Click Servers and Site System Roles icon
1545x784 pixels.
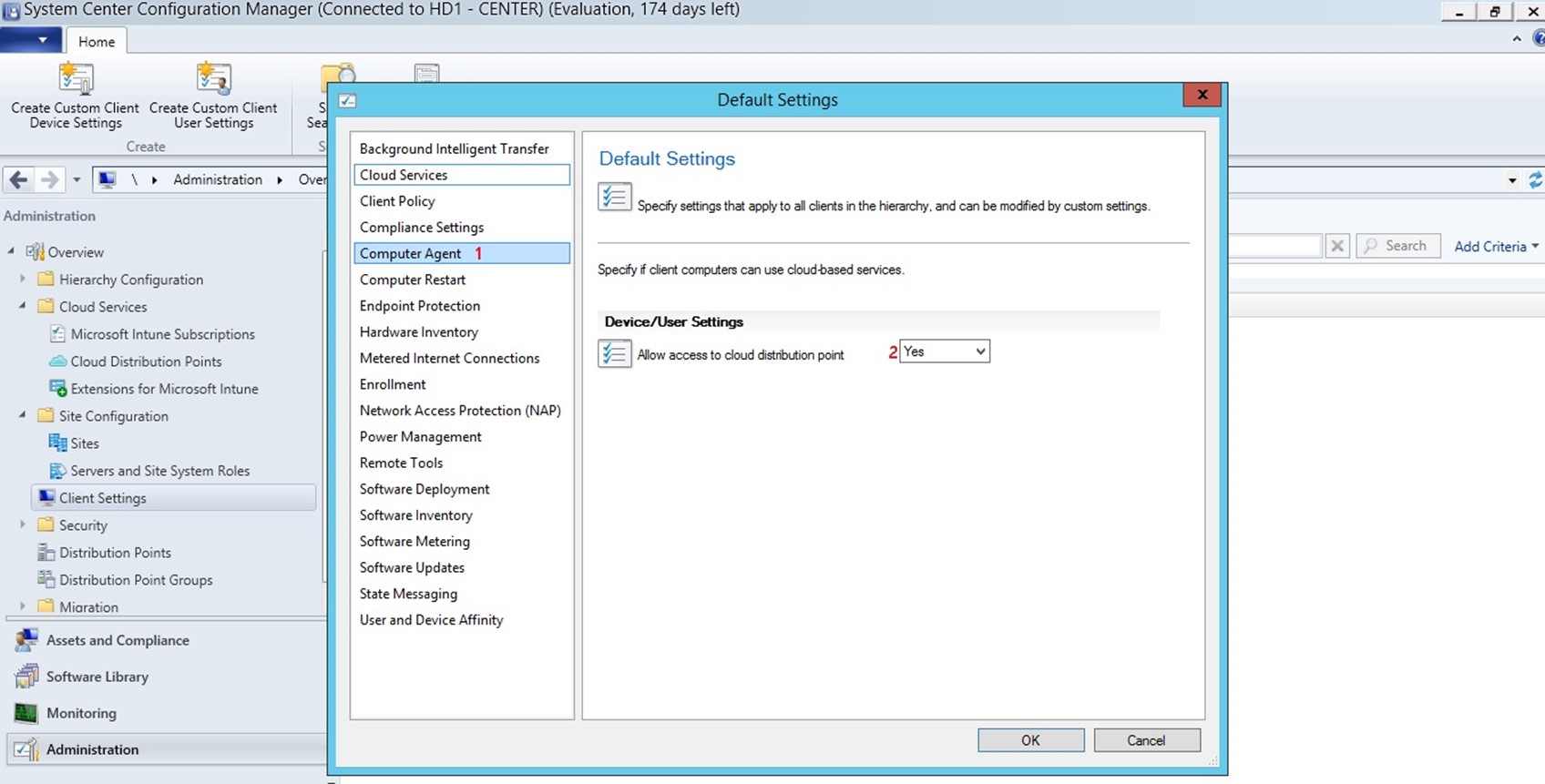pos(57,471)
